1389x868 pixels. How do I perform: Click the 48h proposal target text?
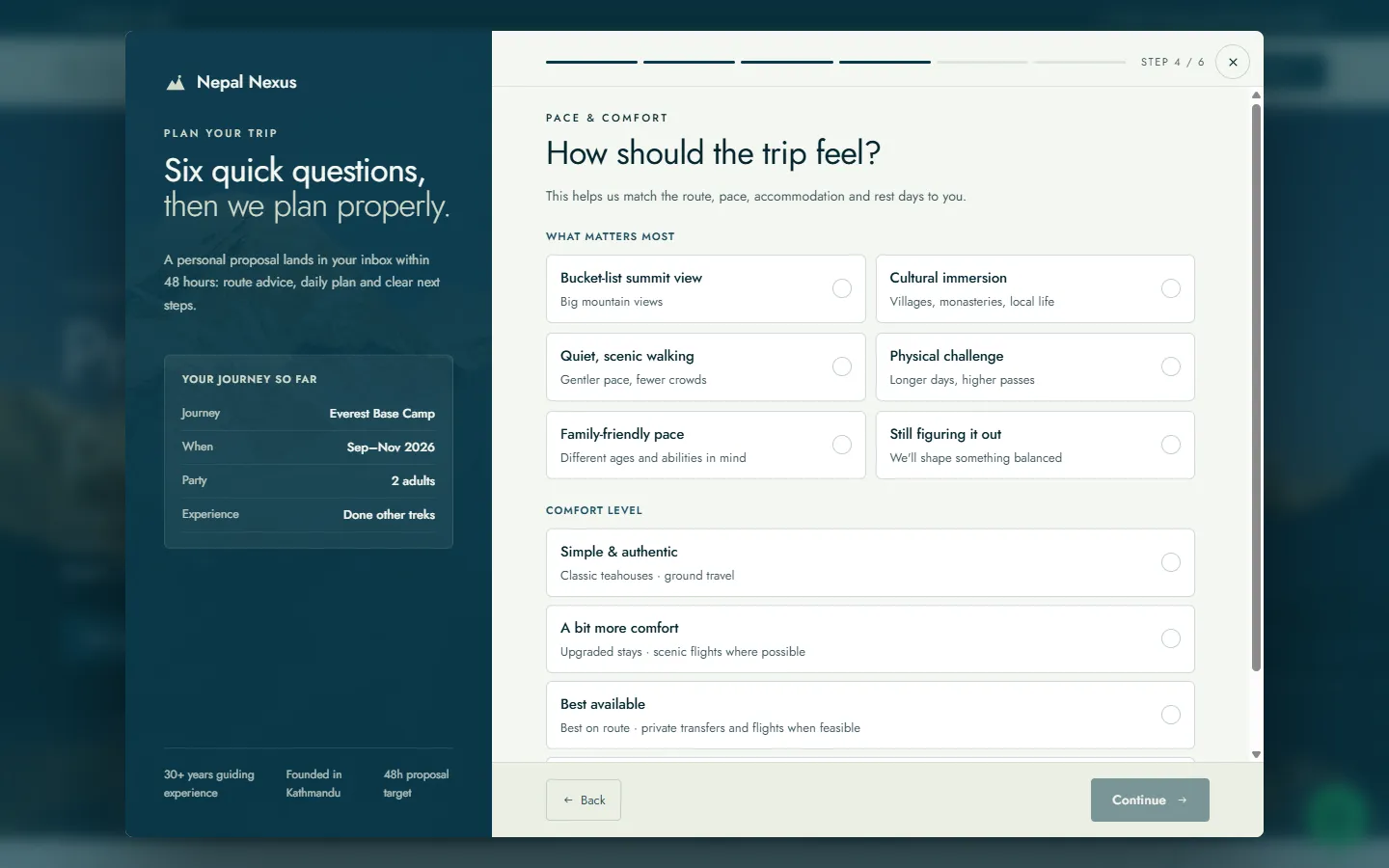coord(416,783)
